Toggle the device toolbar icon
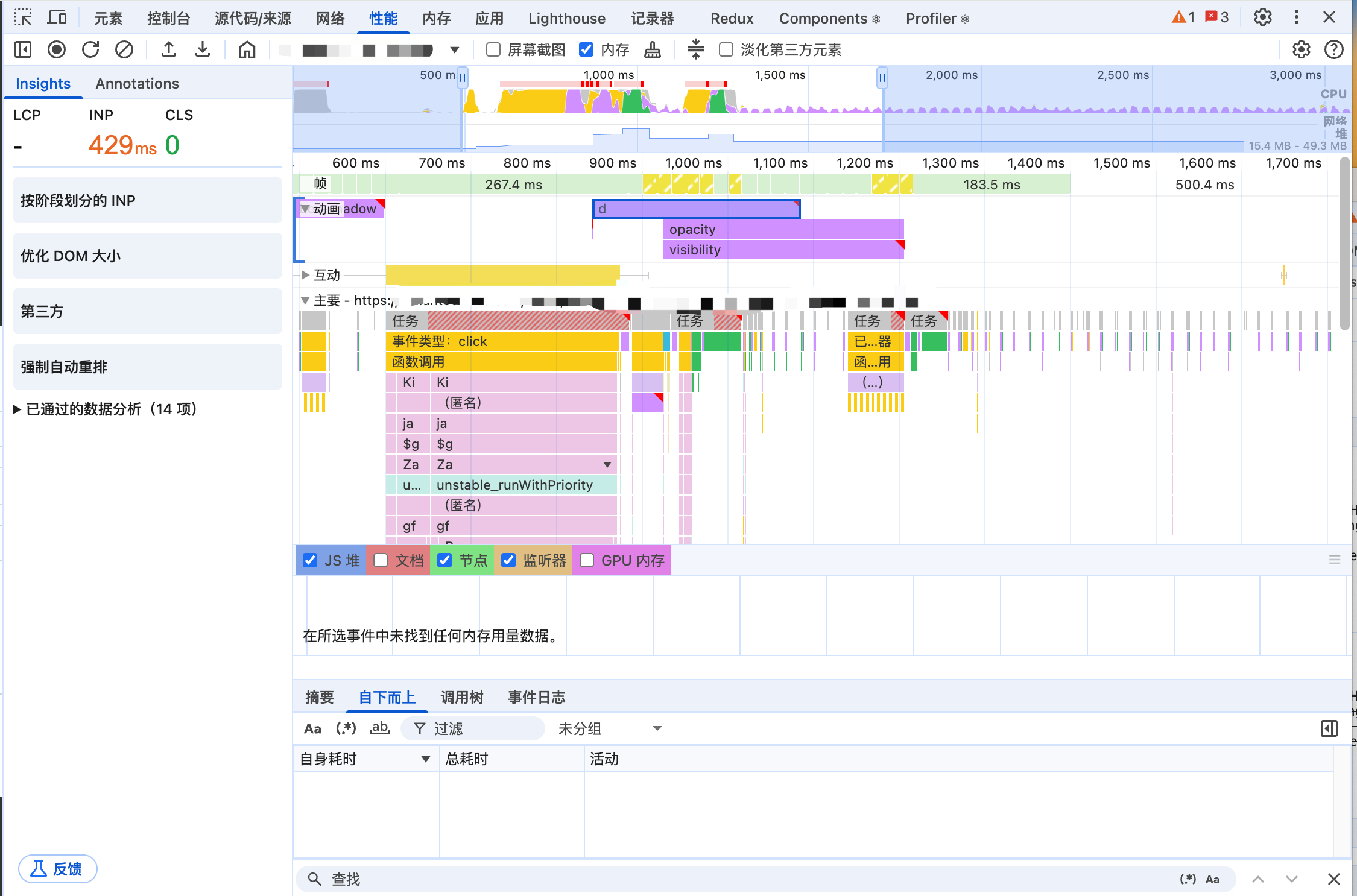This screenshot has width=1357, height=896. tap(57, 18)
